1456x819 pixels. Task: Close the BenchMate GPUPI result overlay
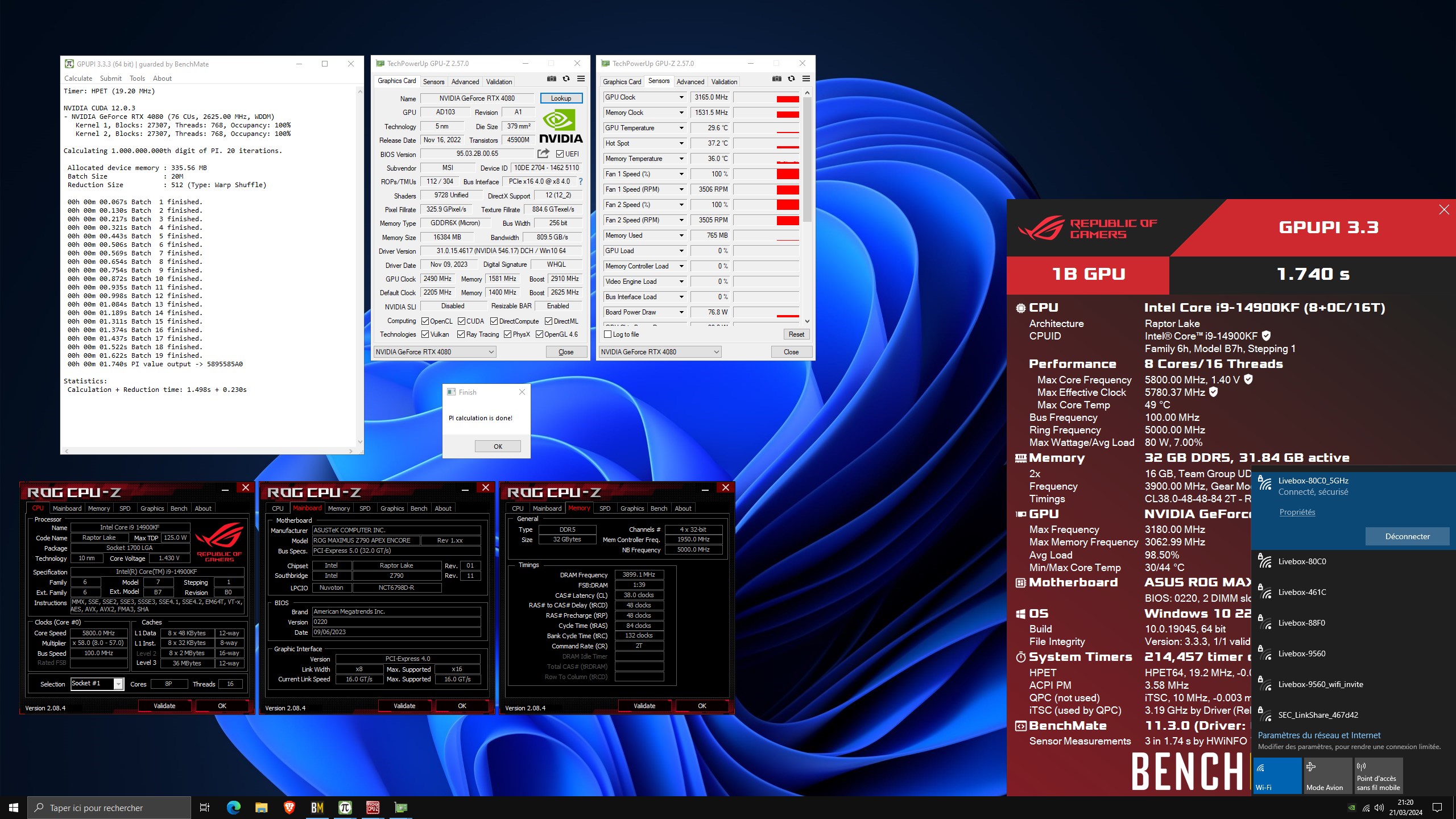pyautogui.click(x=1443, y=210)
